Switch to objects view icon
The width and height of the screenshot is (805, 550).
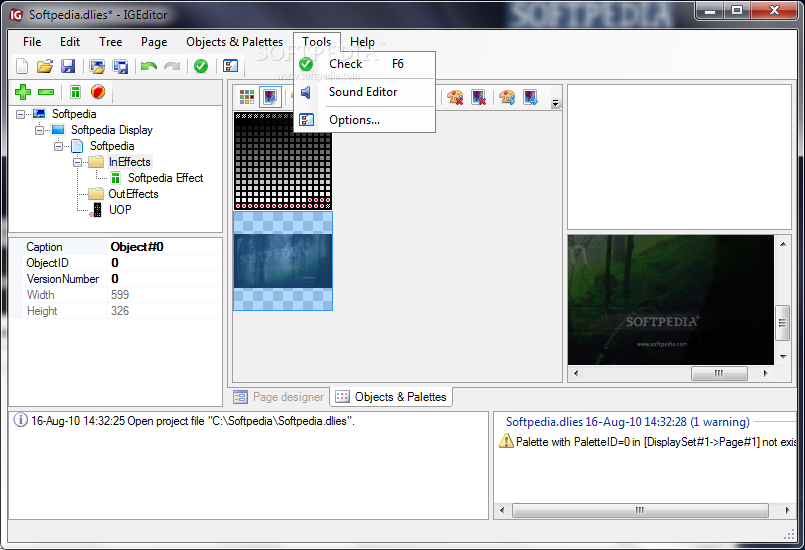tap(270, 97)
